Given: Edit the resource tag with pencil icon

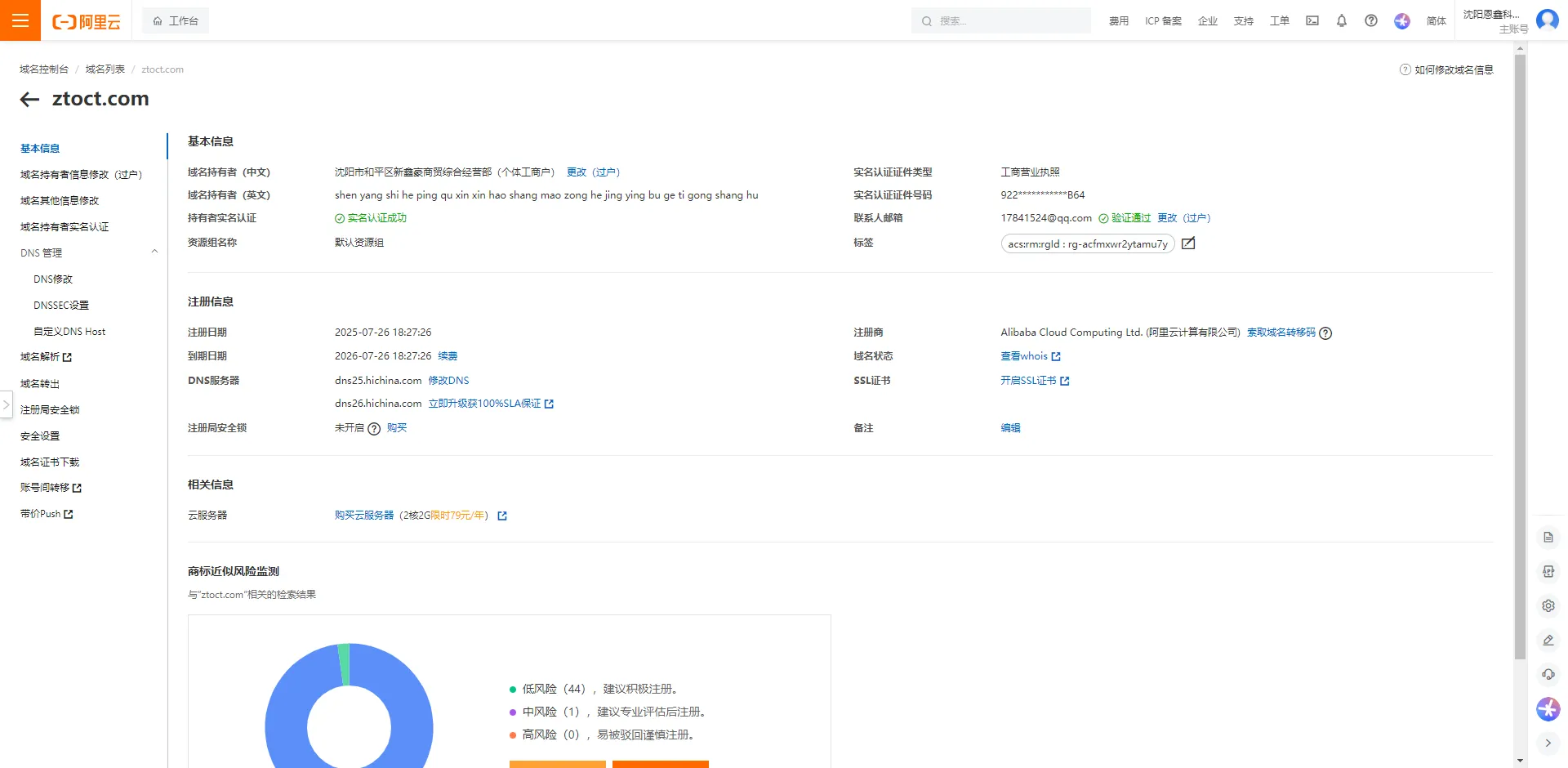Looking at the screenshot, I should click(1188, 243).
